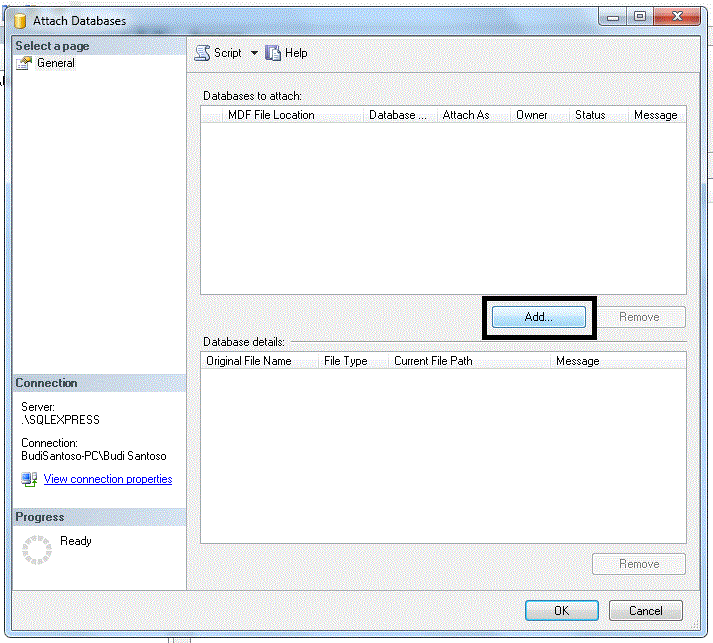Screen dimensions: 713x643
Task: Click the Attach Databases title bar icon
Action: [x=19, y=20]
